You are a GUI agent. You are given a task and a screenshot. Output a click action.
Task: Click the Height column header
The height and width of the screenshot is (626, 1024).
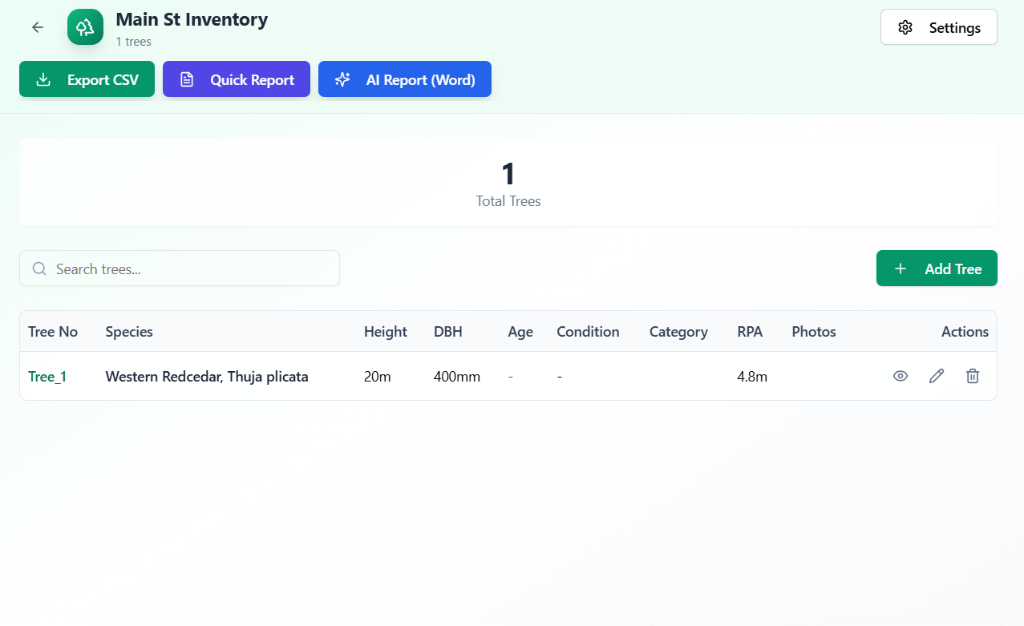tap(385, 332)
